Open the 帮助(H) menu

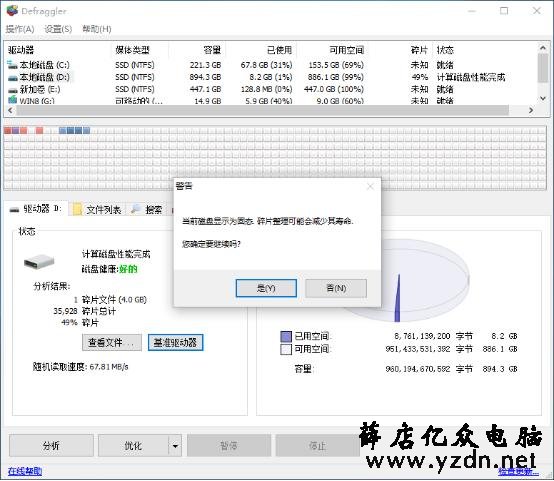pos(96,29)
